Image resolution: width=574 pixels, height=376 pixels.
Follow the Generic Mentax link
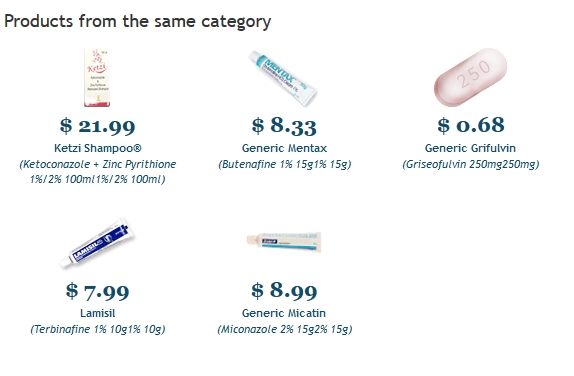pyautogui.click(x=284, y=148)
